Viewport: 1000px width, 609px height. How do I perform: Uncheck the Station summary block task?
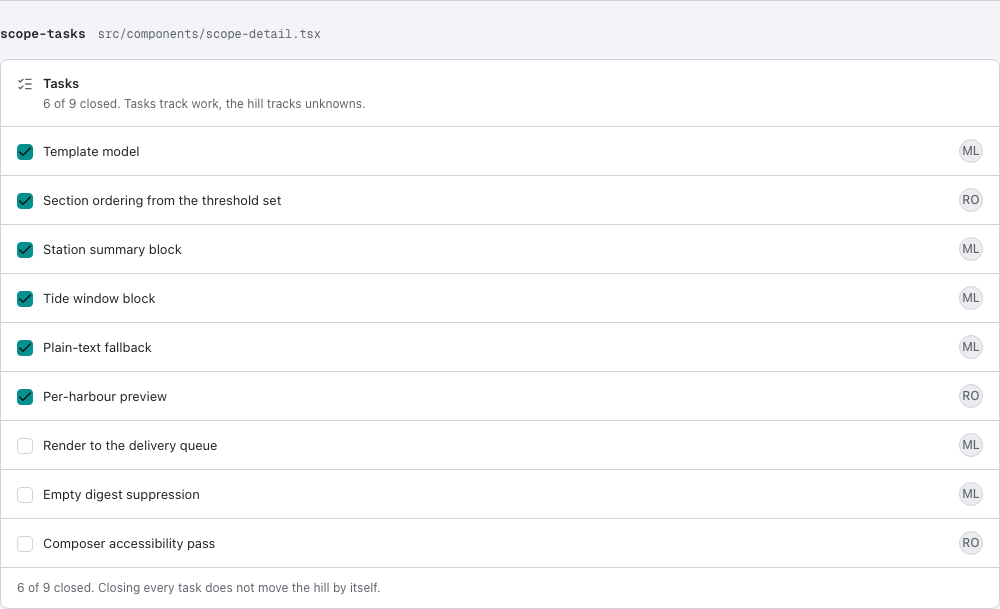coord(25,250)
